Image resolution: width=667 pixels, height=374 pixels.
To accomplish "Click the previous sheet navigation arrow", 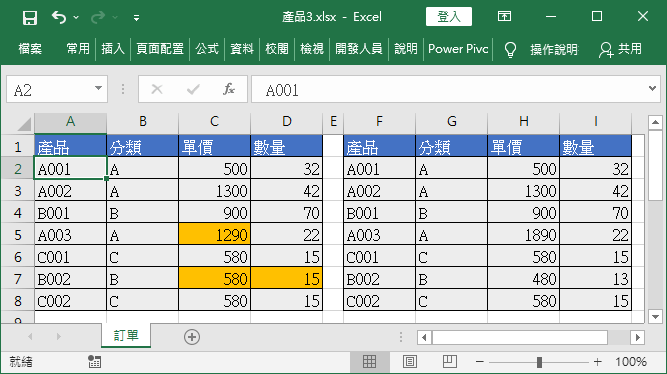I will coord(30,337).
